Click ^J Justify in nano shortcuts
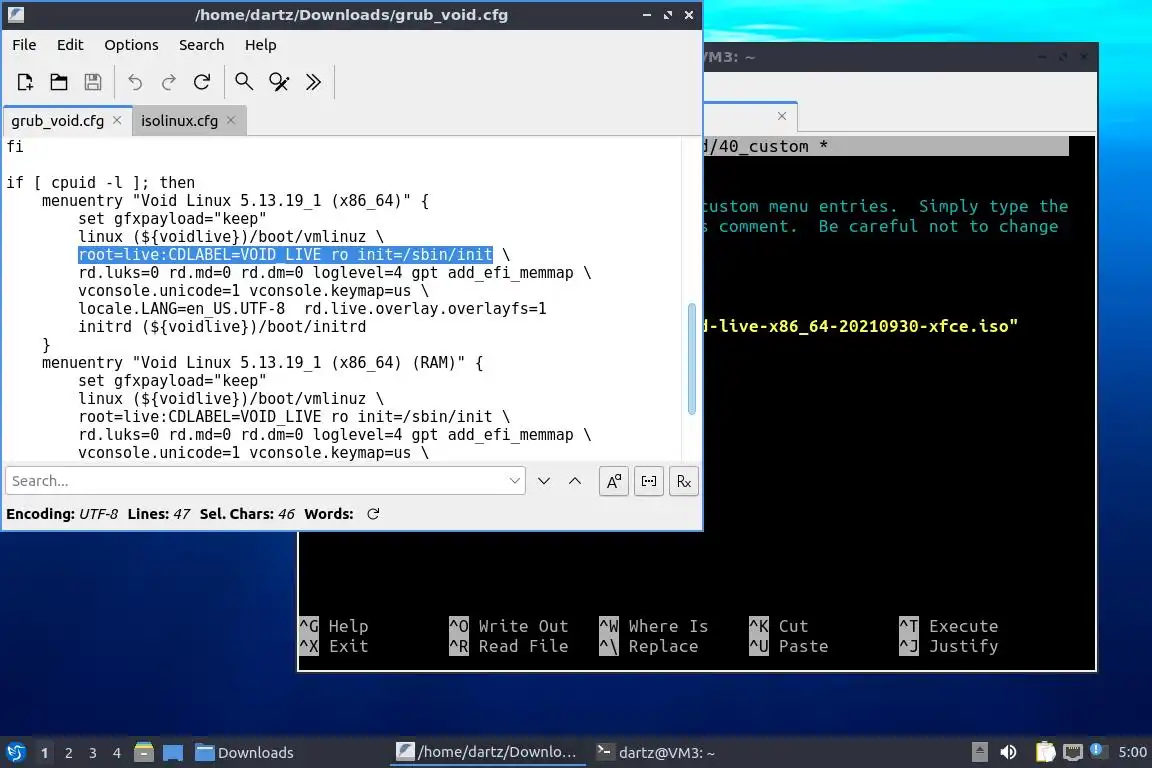 [x=948, y=646]
